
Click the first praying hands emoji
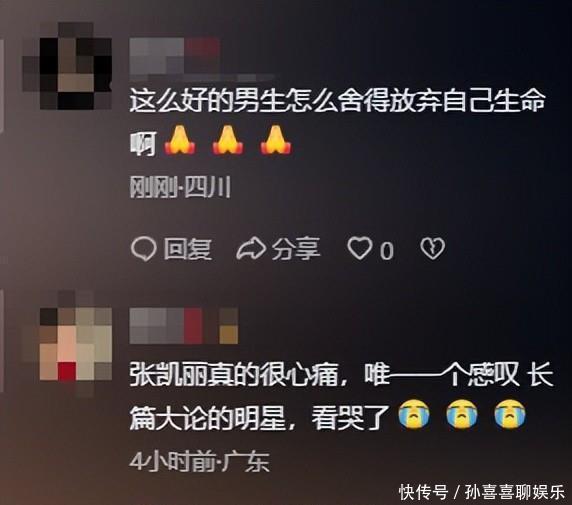coord(180,140)
